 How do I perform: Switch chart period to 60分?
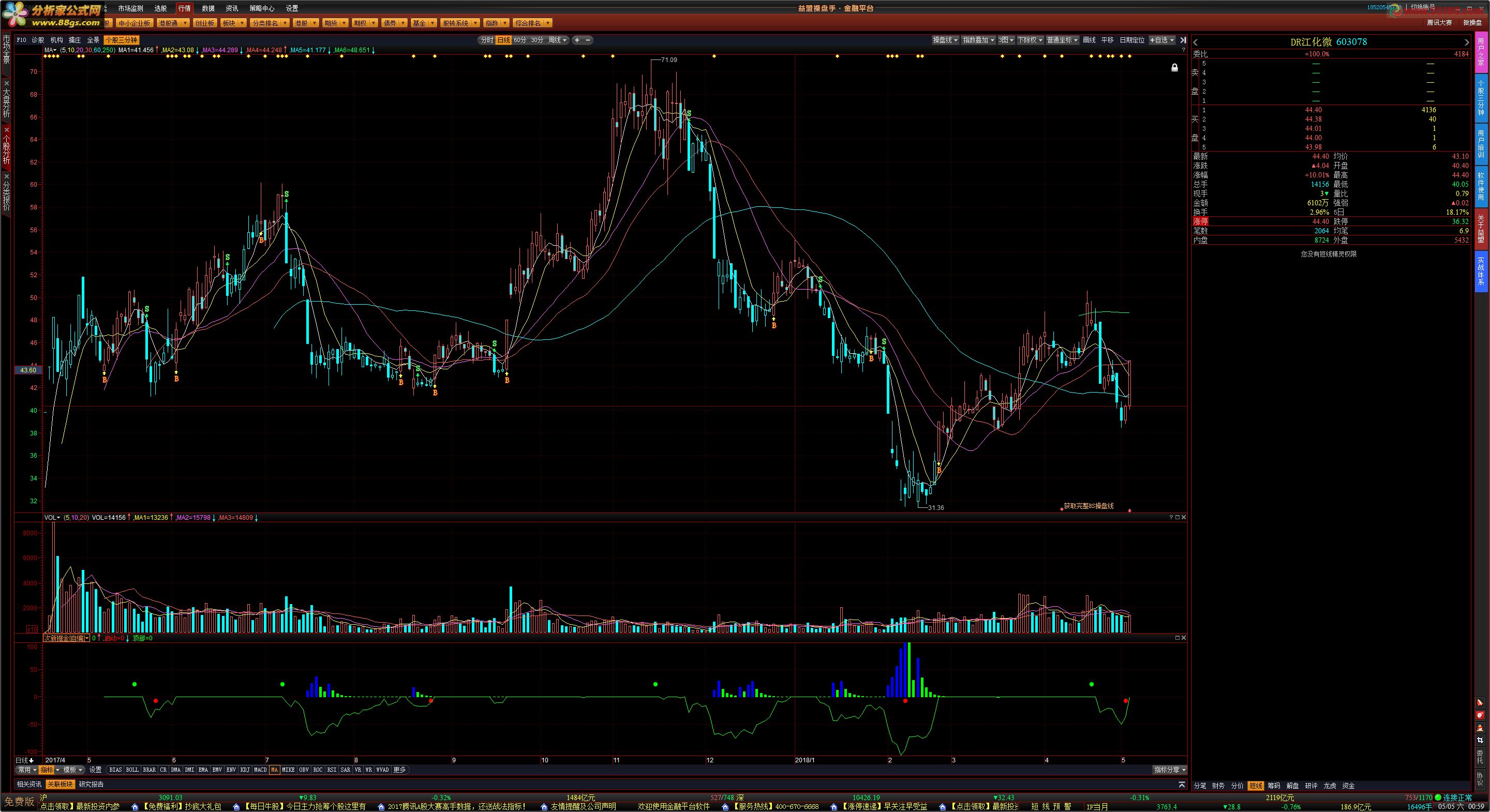coord(520,40)
